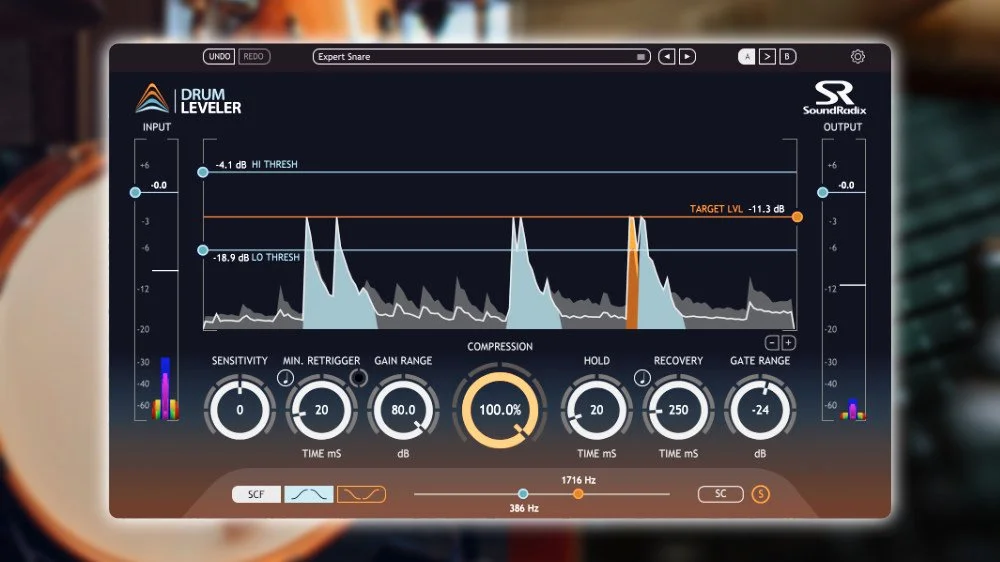Click the 386 Hz filter handle

tap(523, 494)
